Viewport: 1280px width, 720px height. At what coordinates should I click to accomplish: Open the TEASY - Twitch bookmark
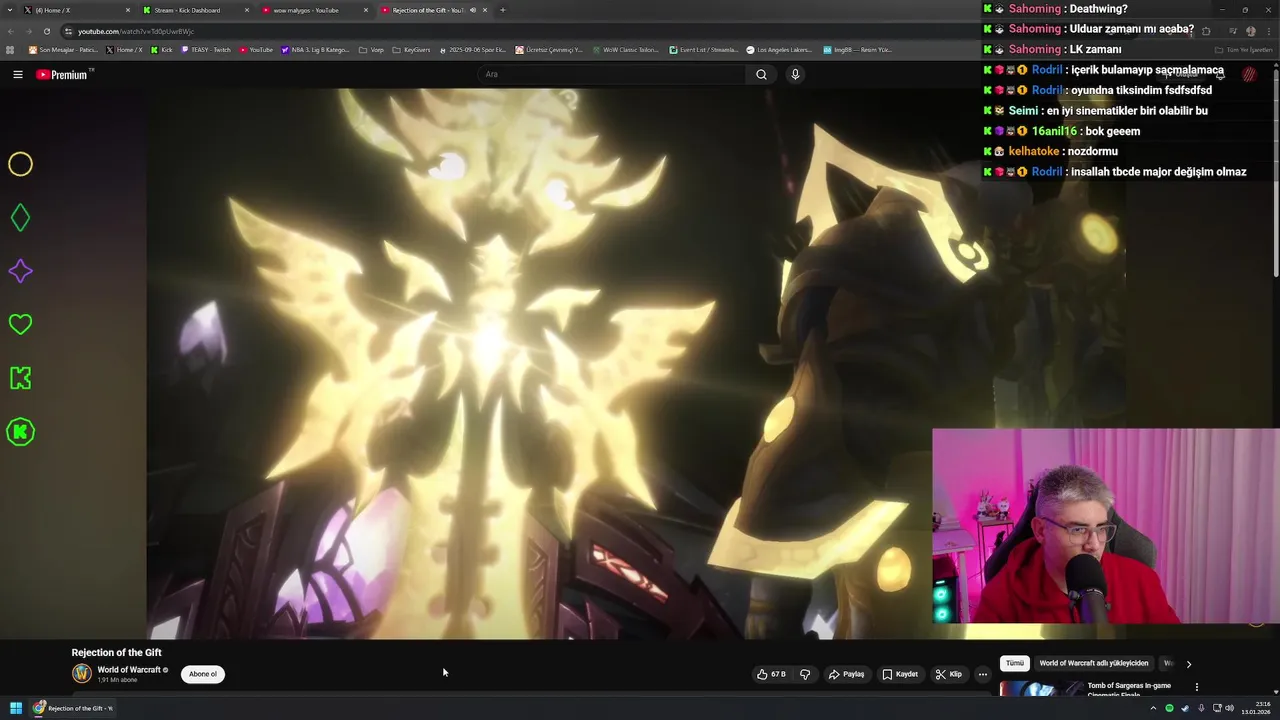coord(206,49)
